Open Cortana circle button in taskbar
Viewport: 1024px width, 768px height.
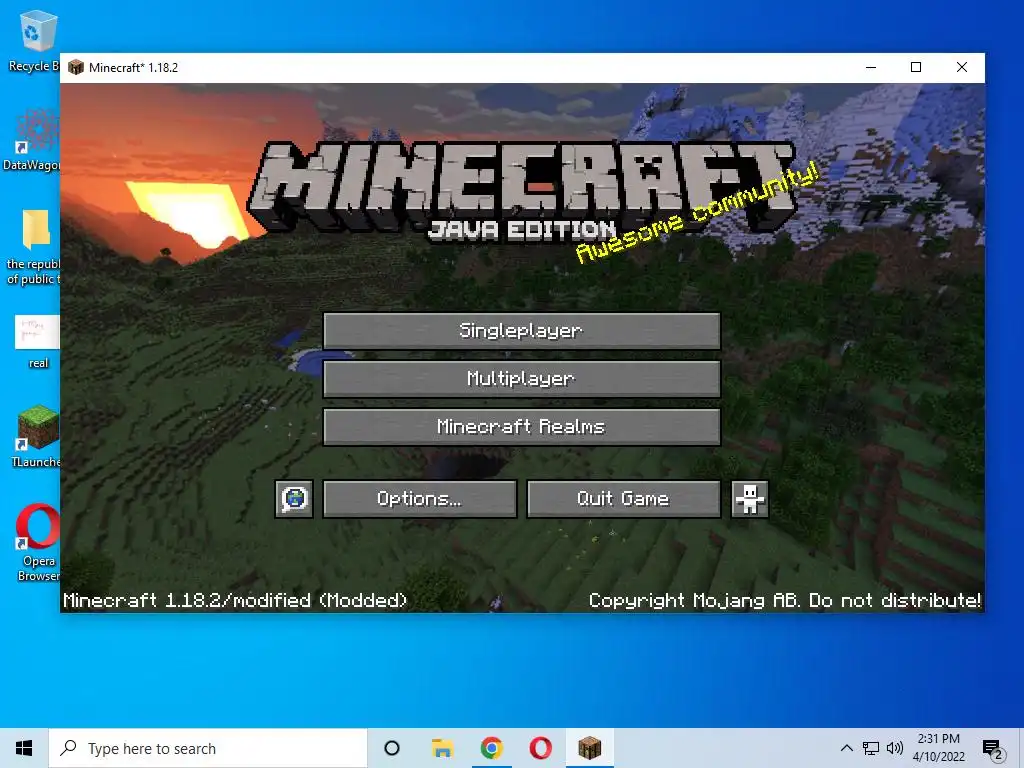(392, 748)
